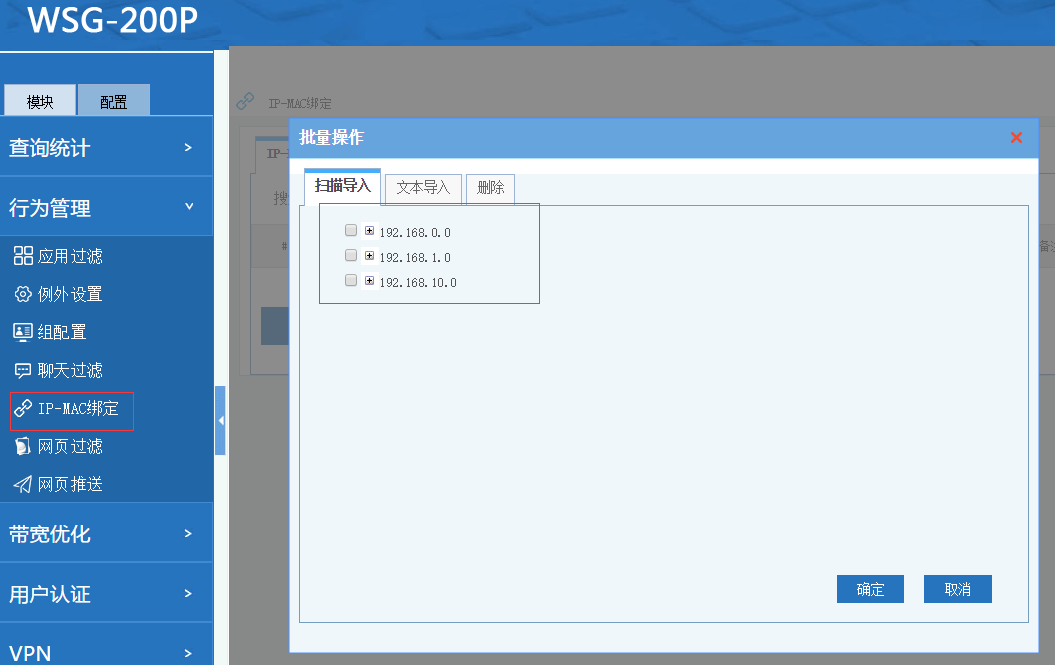Click the 网页推送 paper plane icon
The height and width of the screenshot is (665, 1055).
pos(23,484)
